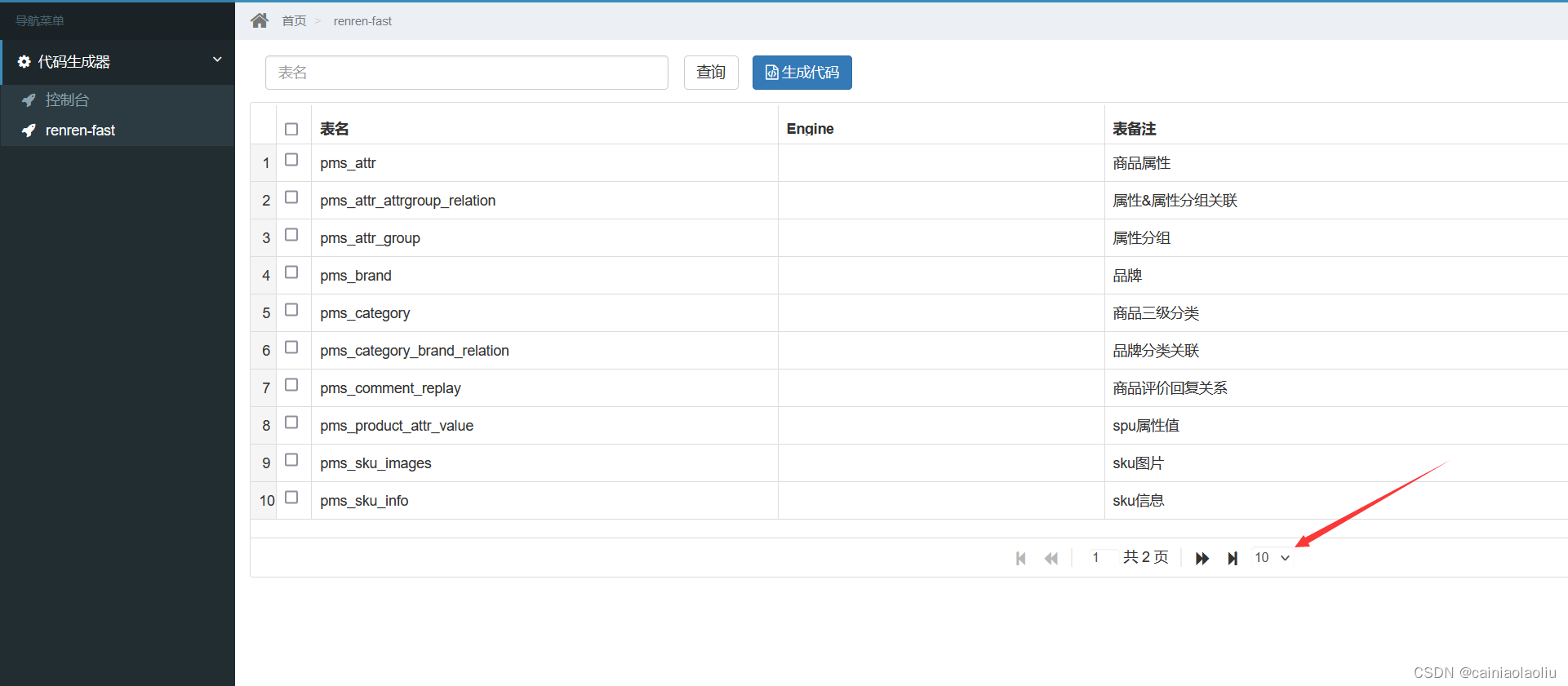Check the box for pms_attr row

(x=291, y=160)
